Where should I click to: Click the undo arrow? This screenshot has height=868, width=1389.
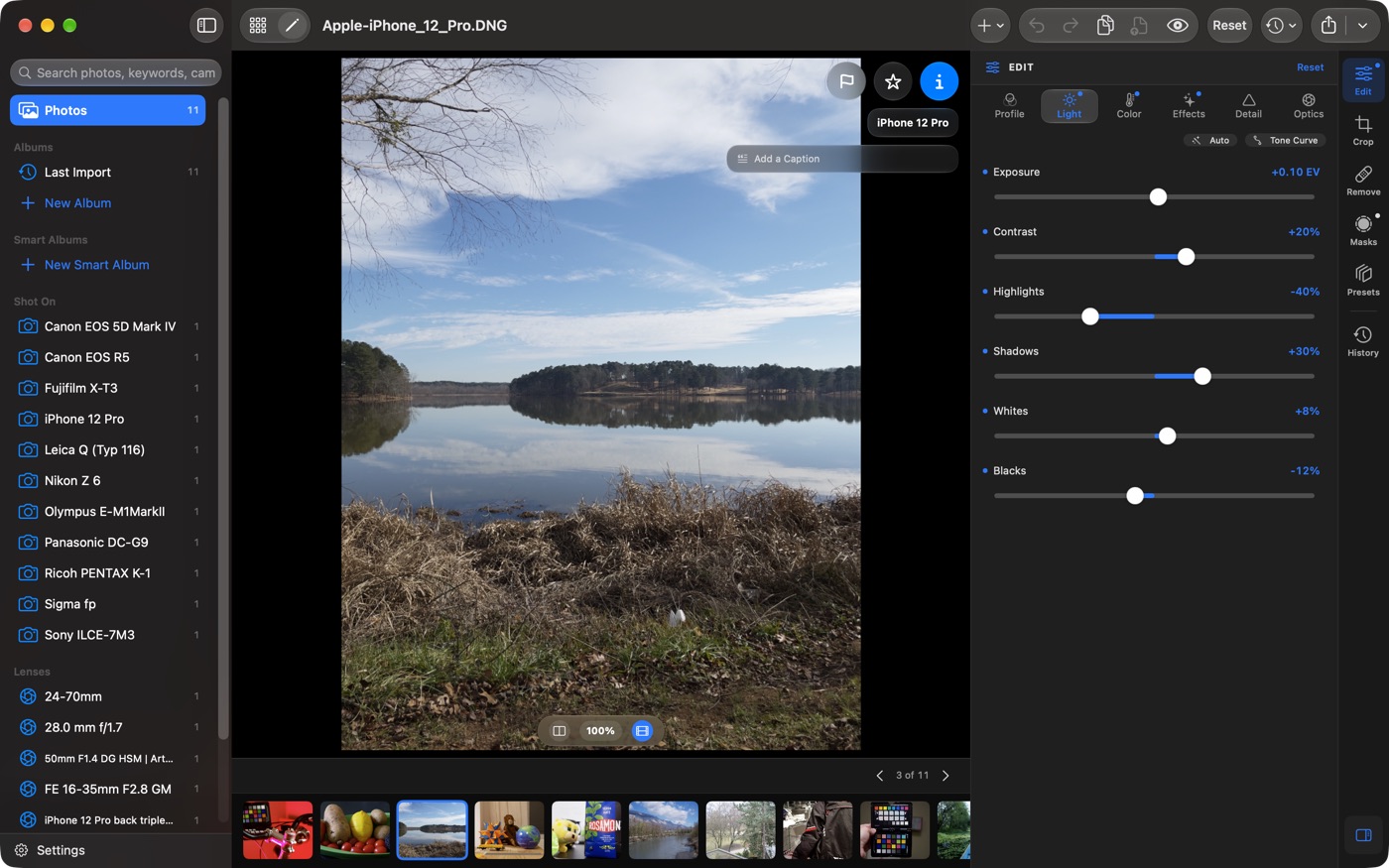pyautogui.click(x=1037, y=26)
